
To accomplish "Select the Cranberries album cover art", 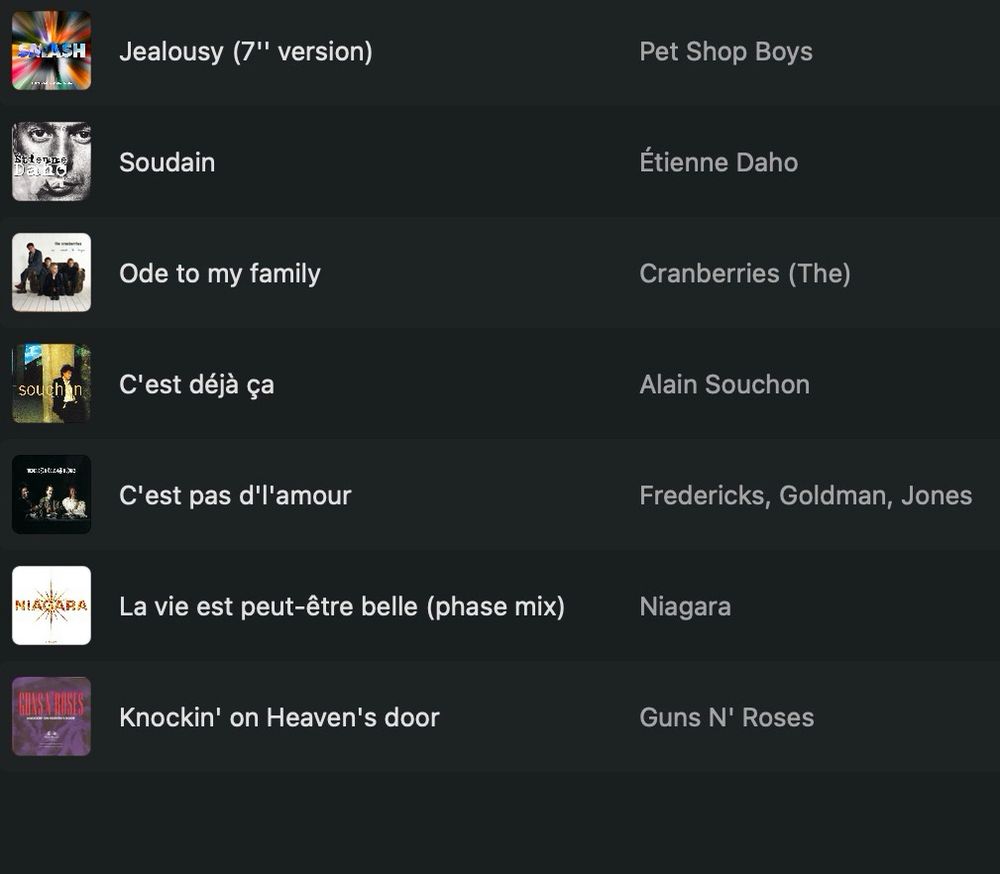I will pos(51,272).
